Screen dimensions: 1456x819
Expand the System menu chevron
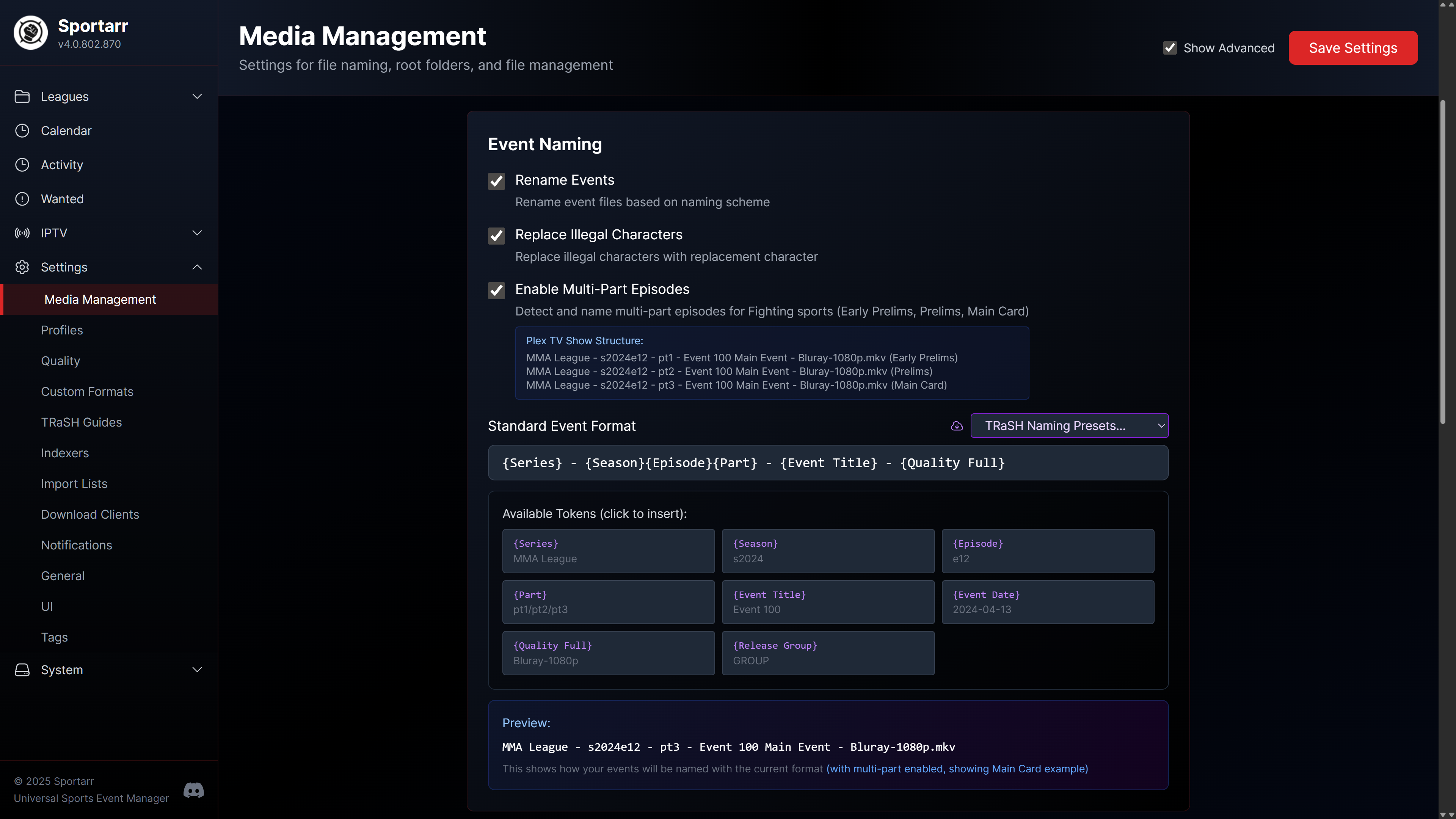pos(197,670)
